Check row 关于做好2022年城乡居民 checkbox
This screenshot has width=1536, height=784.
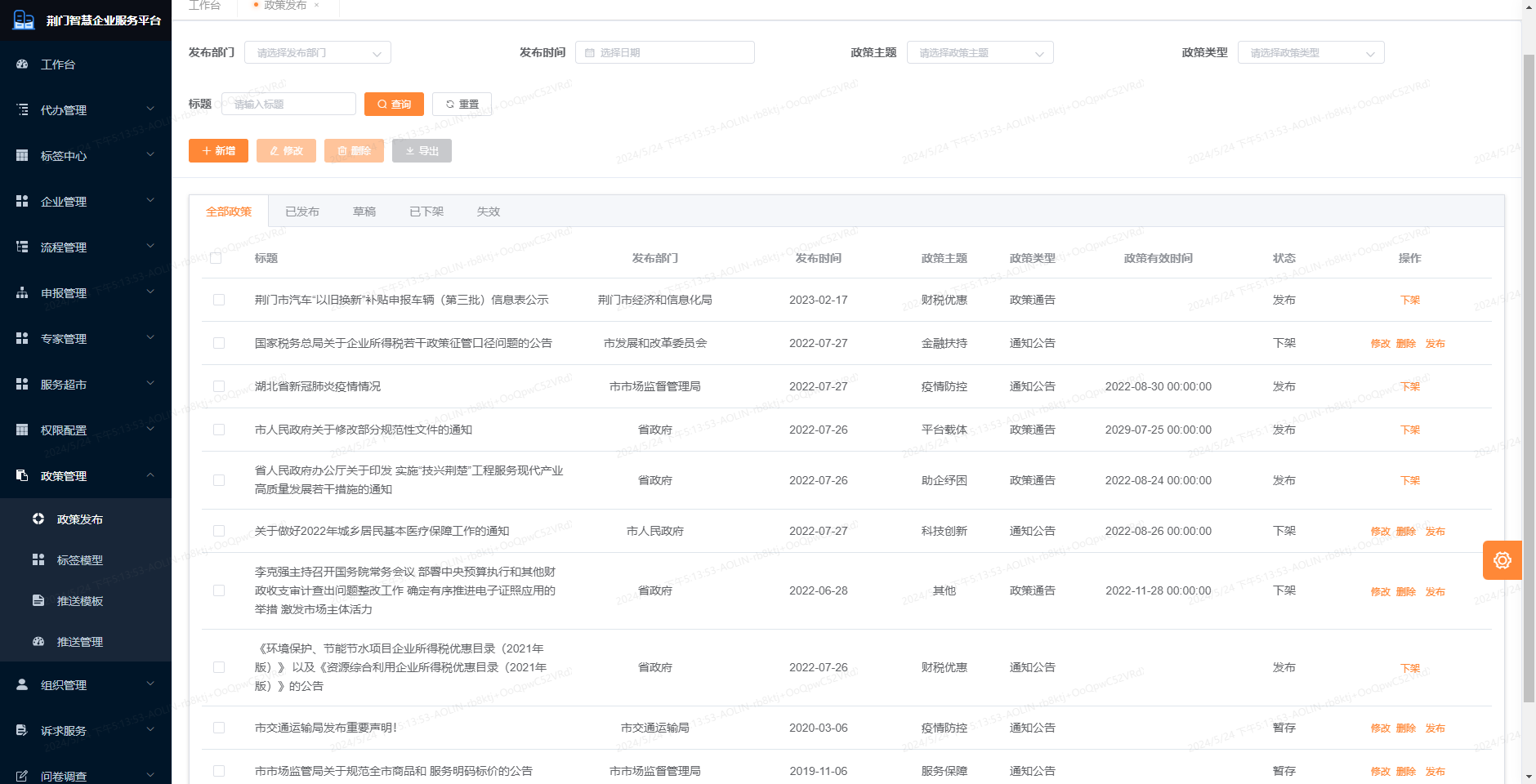click(x=219, y=531)
